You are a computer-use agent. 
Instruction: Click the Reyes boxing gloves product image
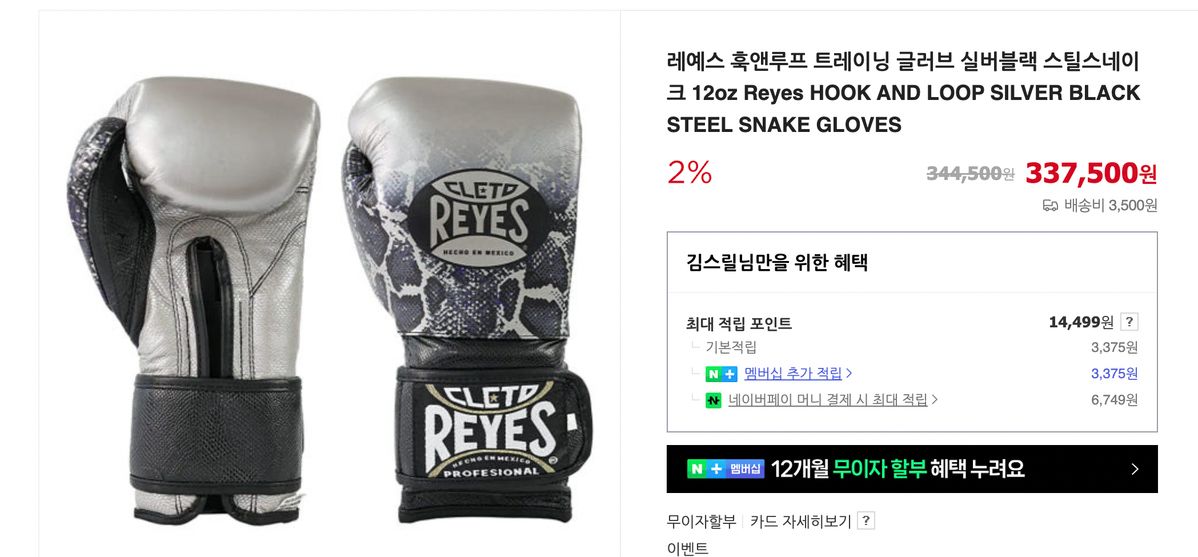[x=329, y=300]
